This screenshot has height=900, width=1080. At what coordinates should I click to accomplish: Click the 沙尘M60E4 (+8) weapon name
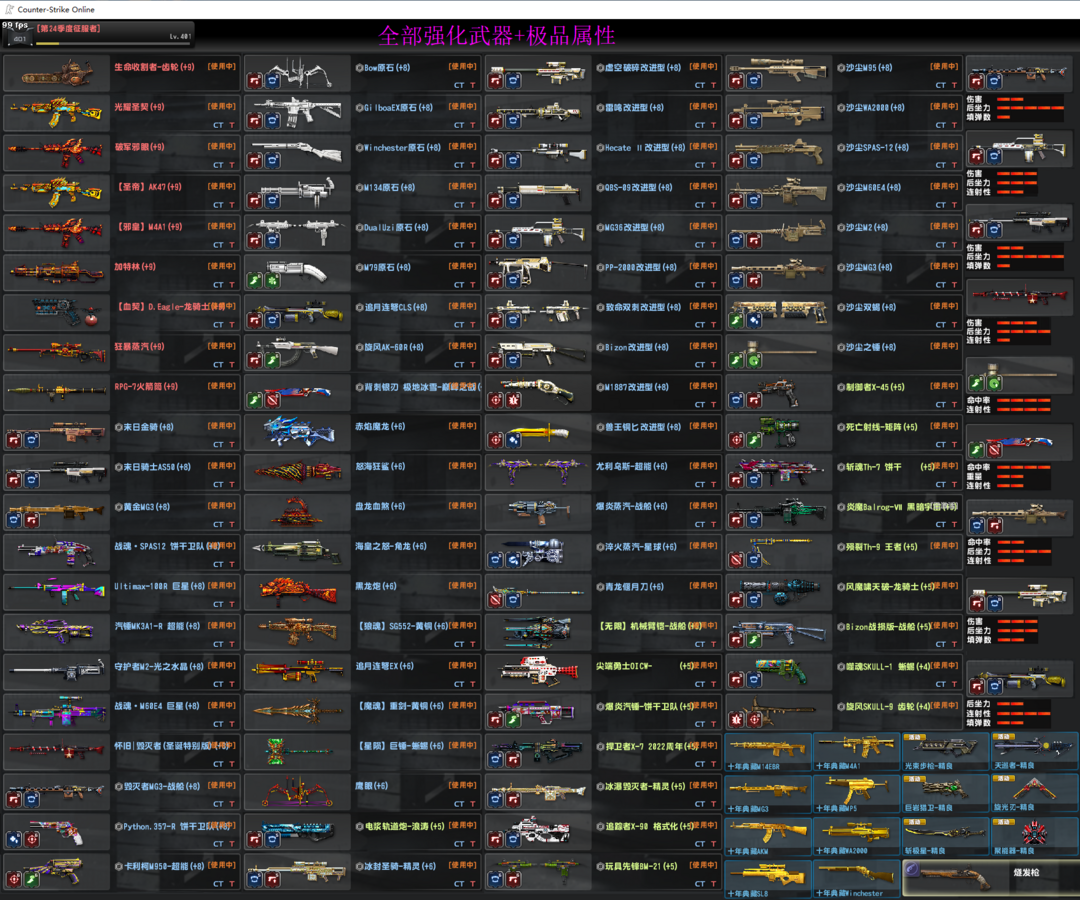click(x=873, y=187)
